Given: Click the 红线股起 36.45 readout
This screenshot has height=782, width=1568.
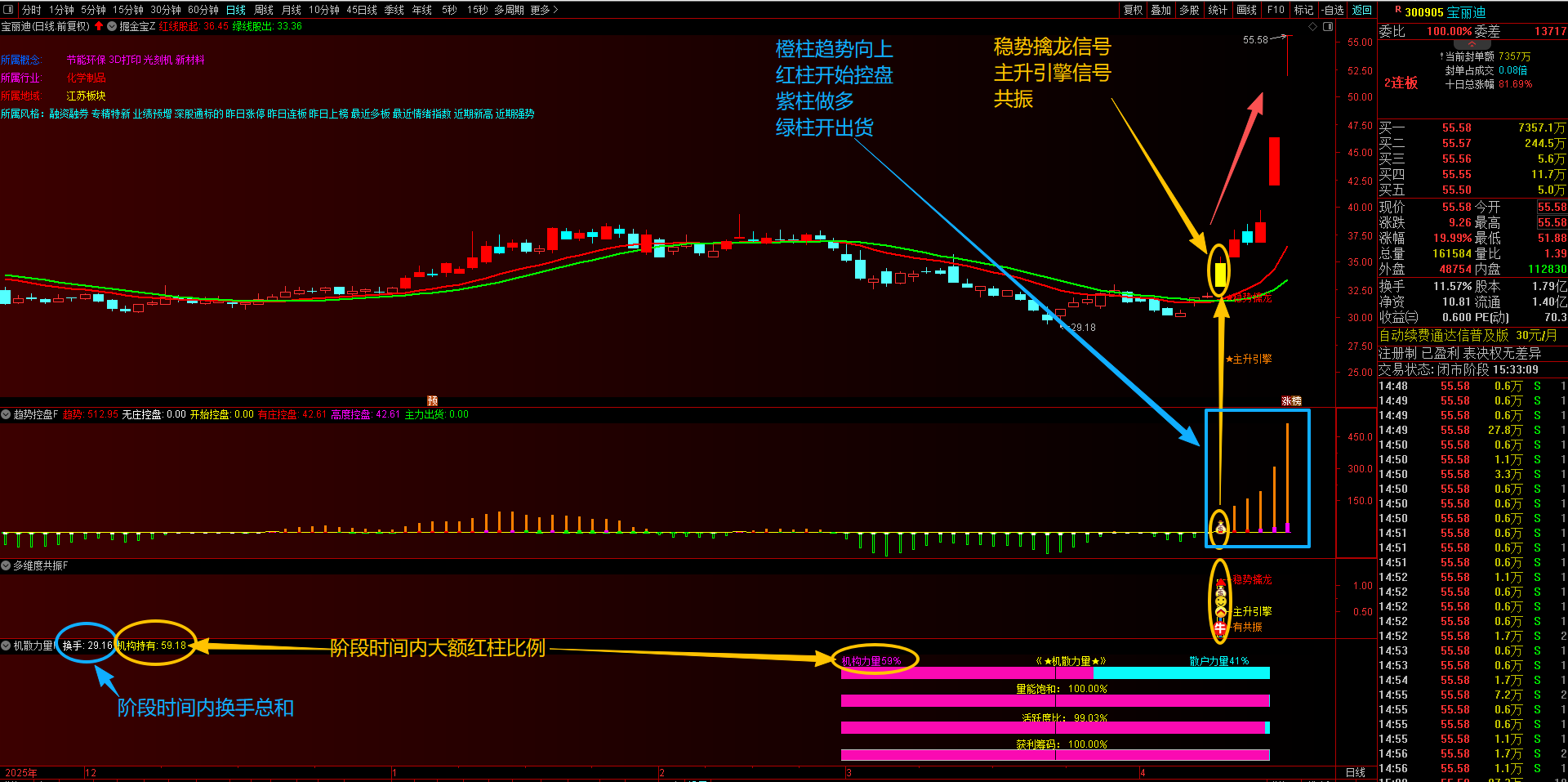Looking at the screenshot, I should point(194,26).
